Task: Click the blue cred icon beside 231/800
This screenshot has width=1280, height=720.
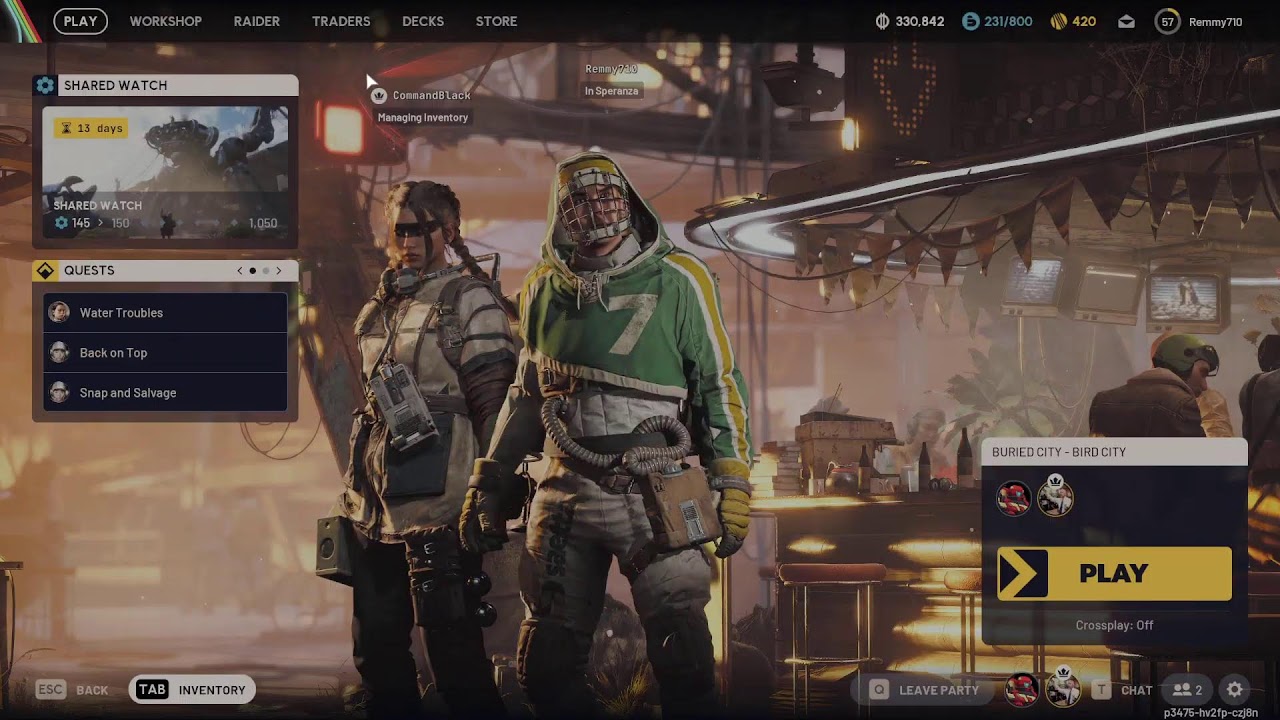Action: pyautogui.click(x=970, y=21)
